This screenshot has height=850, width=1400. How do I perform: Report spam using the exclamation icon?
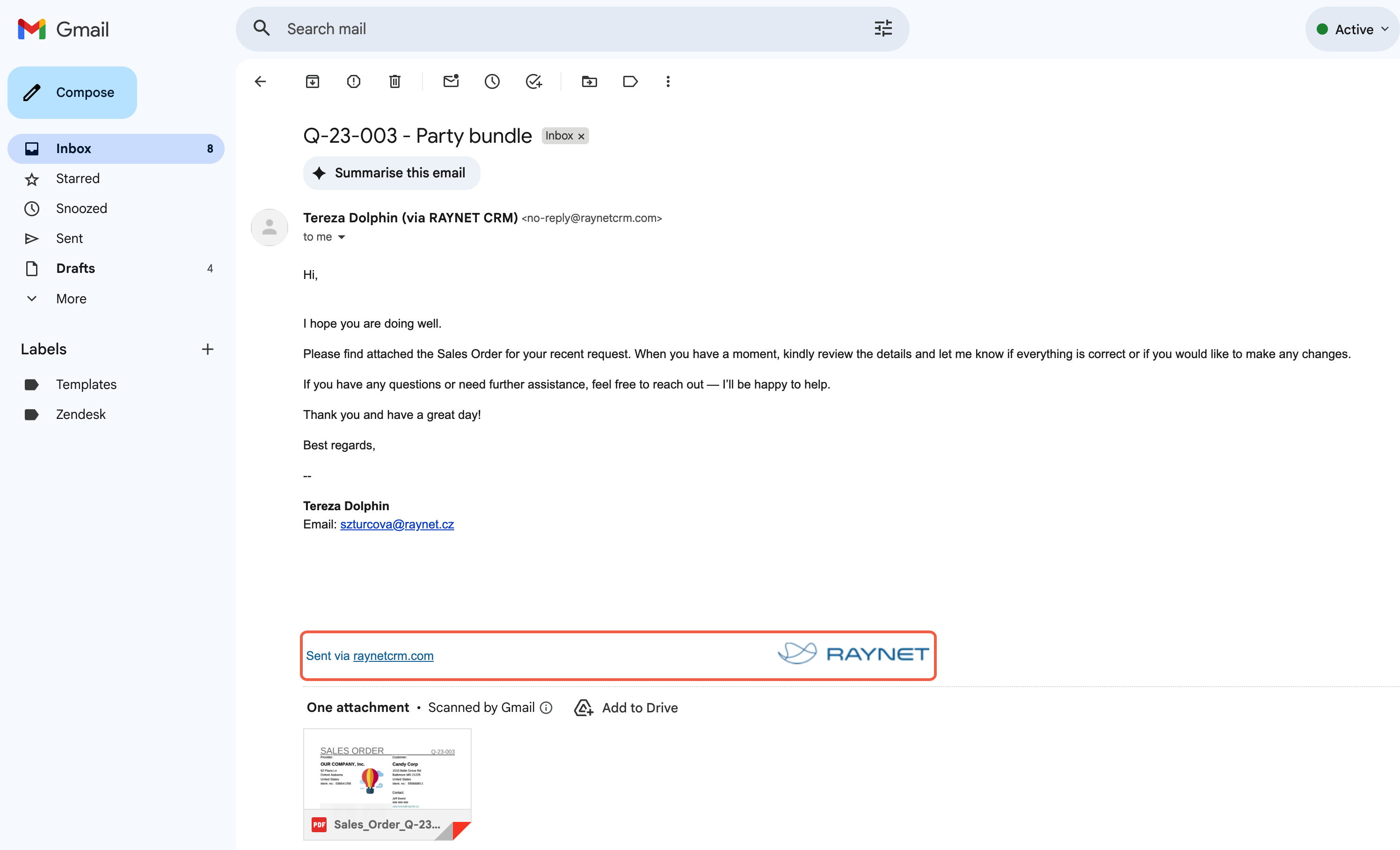click(x=353, y=82)
